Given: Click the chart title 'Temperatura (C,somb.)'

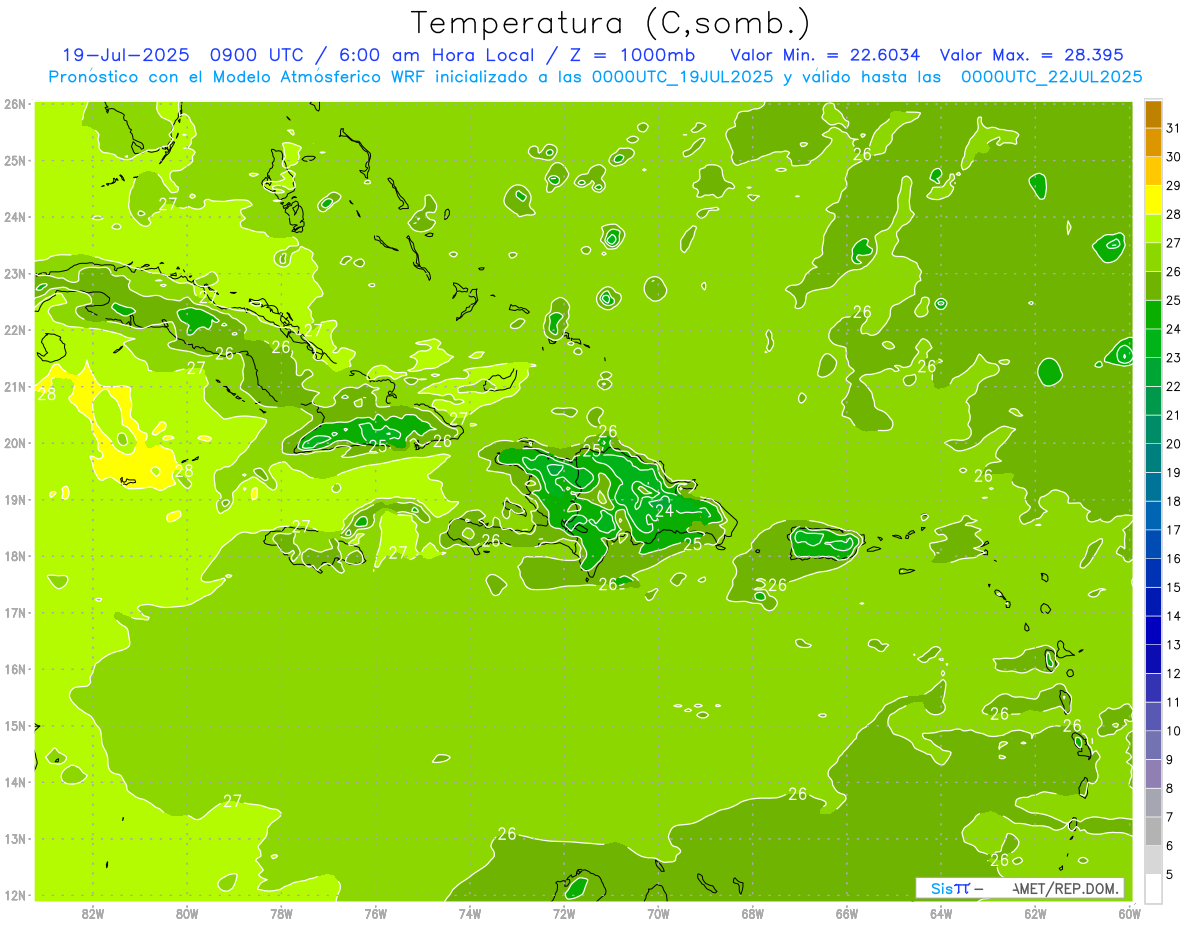Looking at the screenshot, I should [610, 23].
